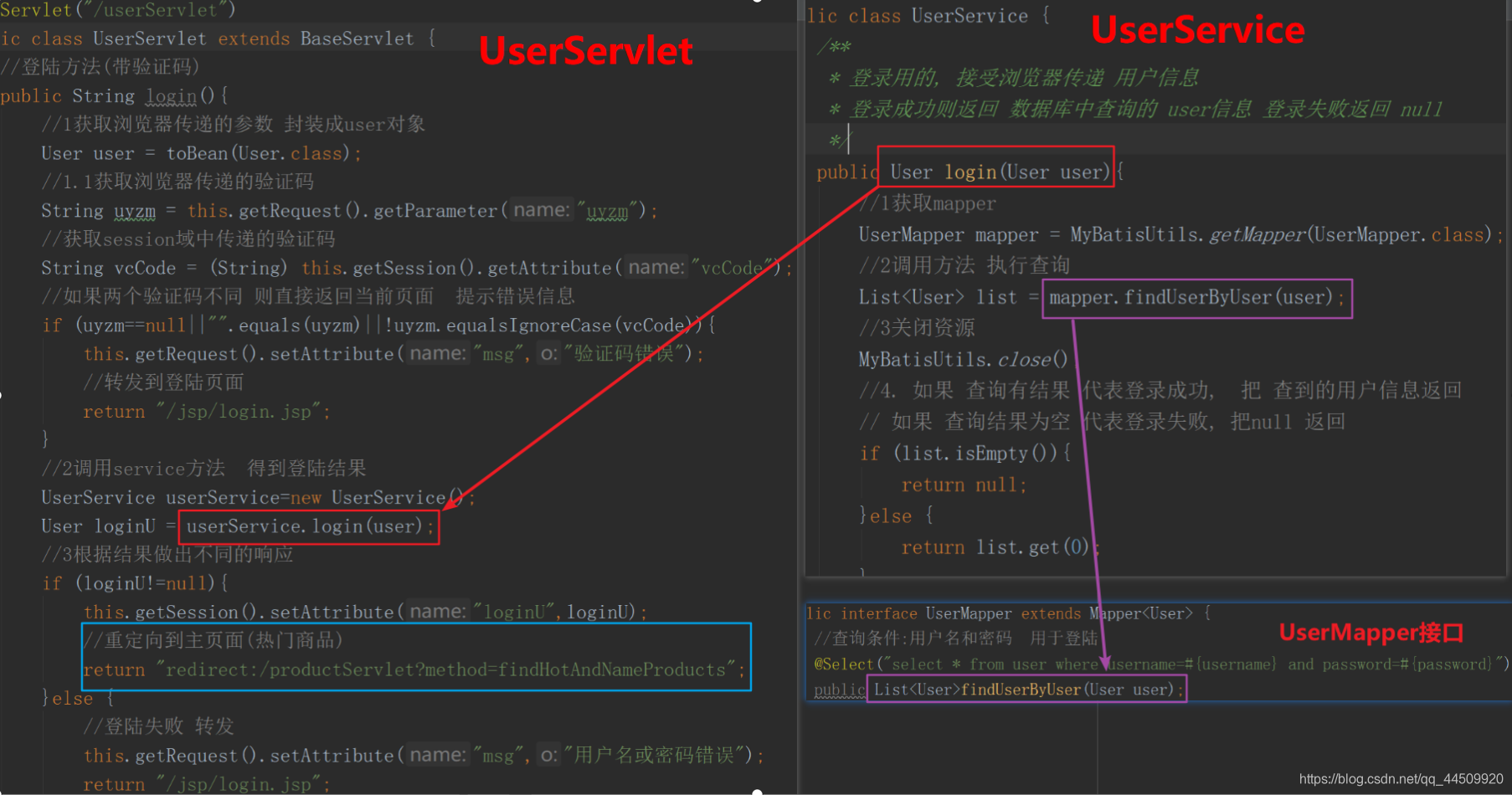Click the 'UserMapper mapper = MyBatisUtils.getMapper' line
The width and height of the screenshot is (1512, 795).
1180,234
